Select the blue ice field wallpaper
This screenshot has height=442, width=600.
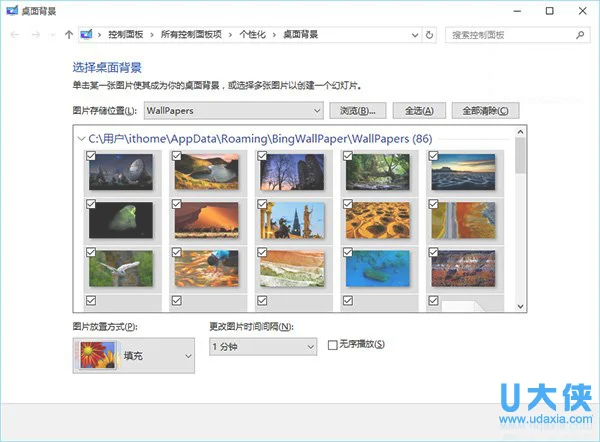click(463, 172)
